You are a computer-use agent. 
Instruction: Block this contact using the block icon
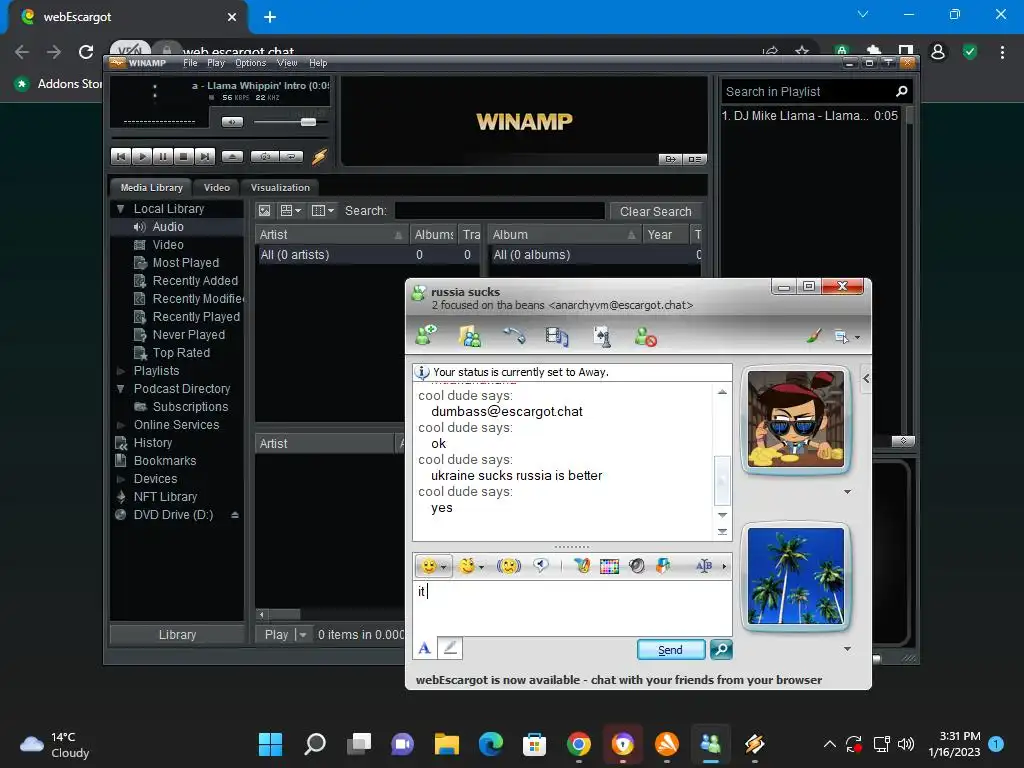click(x=645, y=336)
